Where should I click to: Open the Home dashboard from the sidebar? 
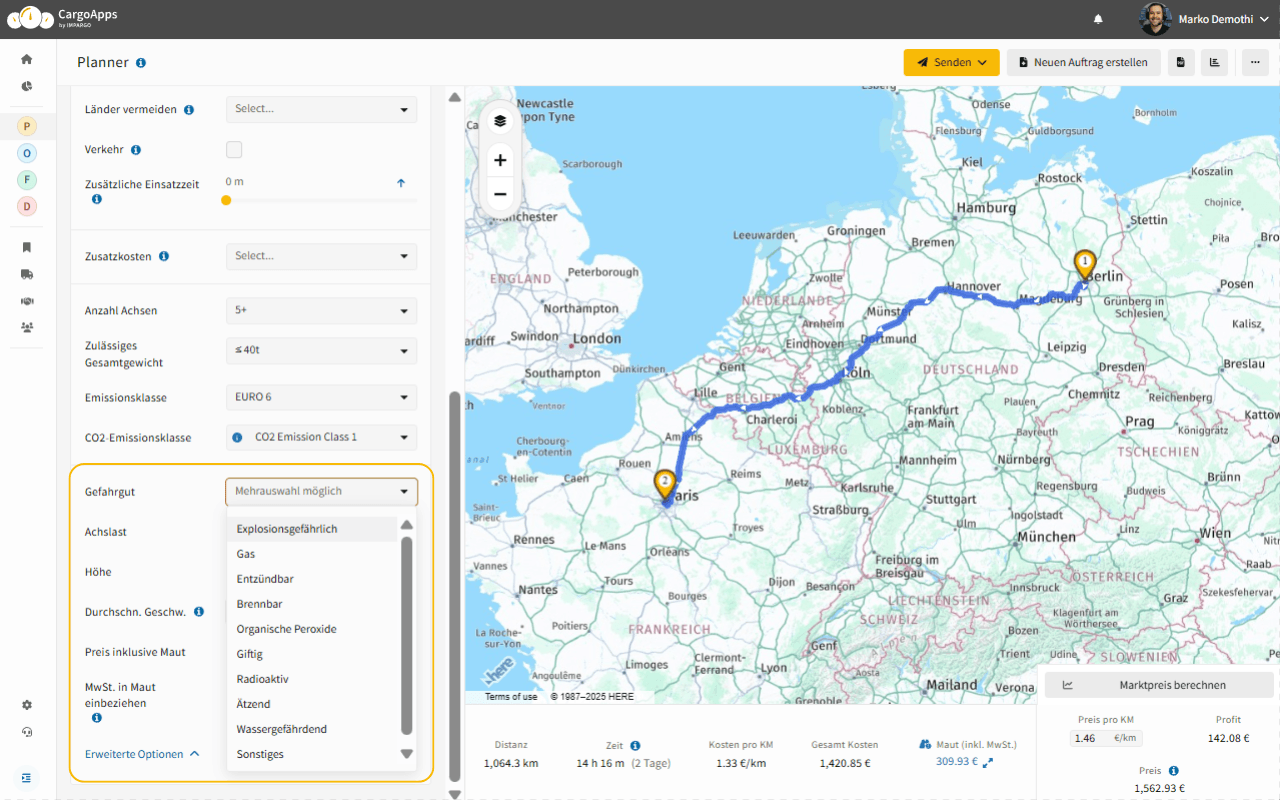26,59
